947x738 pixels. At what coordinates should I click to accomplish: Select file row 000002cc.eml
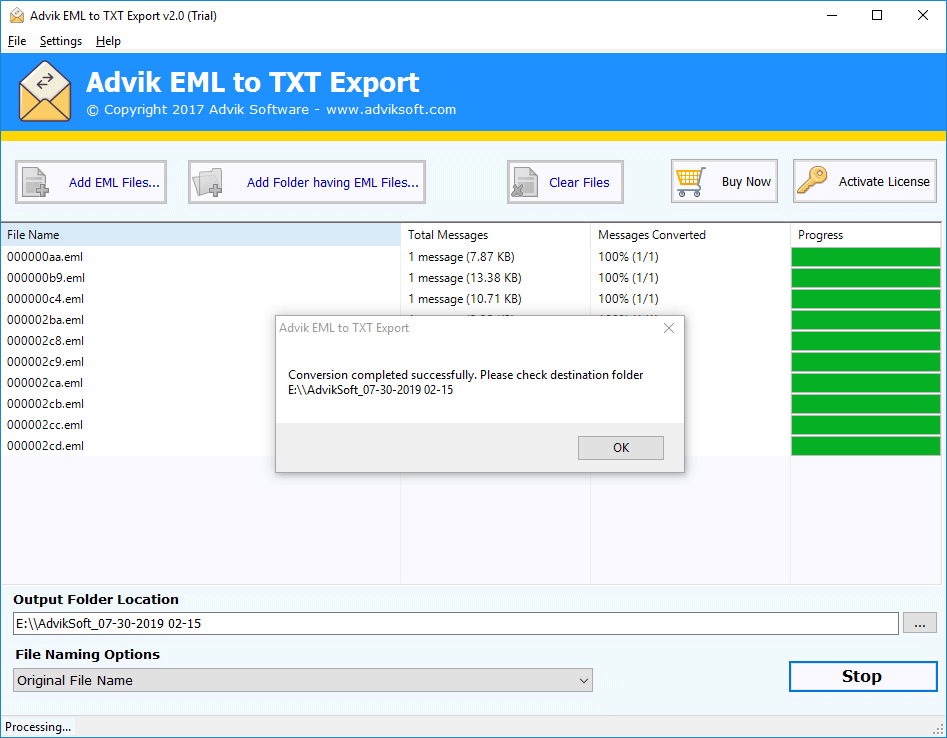coord(45,425)
